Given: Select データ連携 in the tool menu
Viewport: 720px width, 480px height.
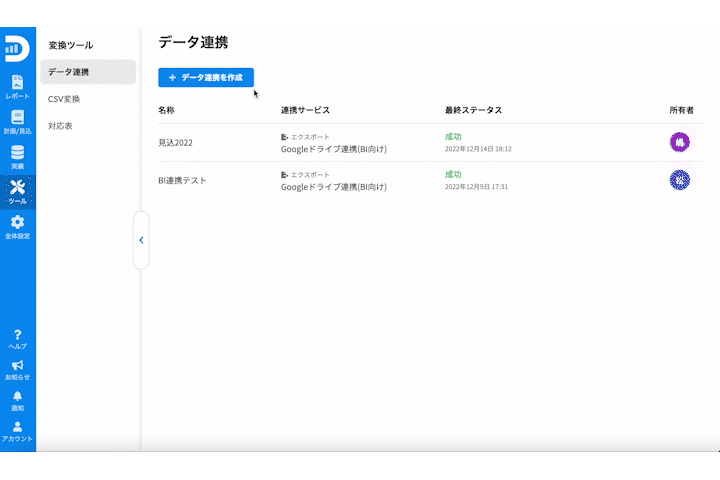Looking at the screenshot, I should click(88, 72).
